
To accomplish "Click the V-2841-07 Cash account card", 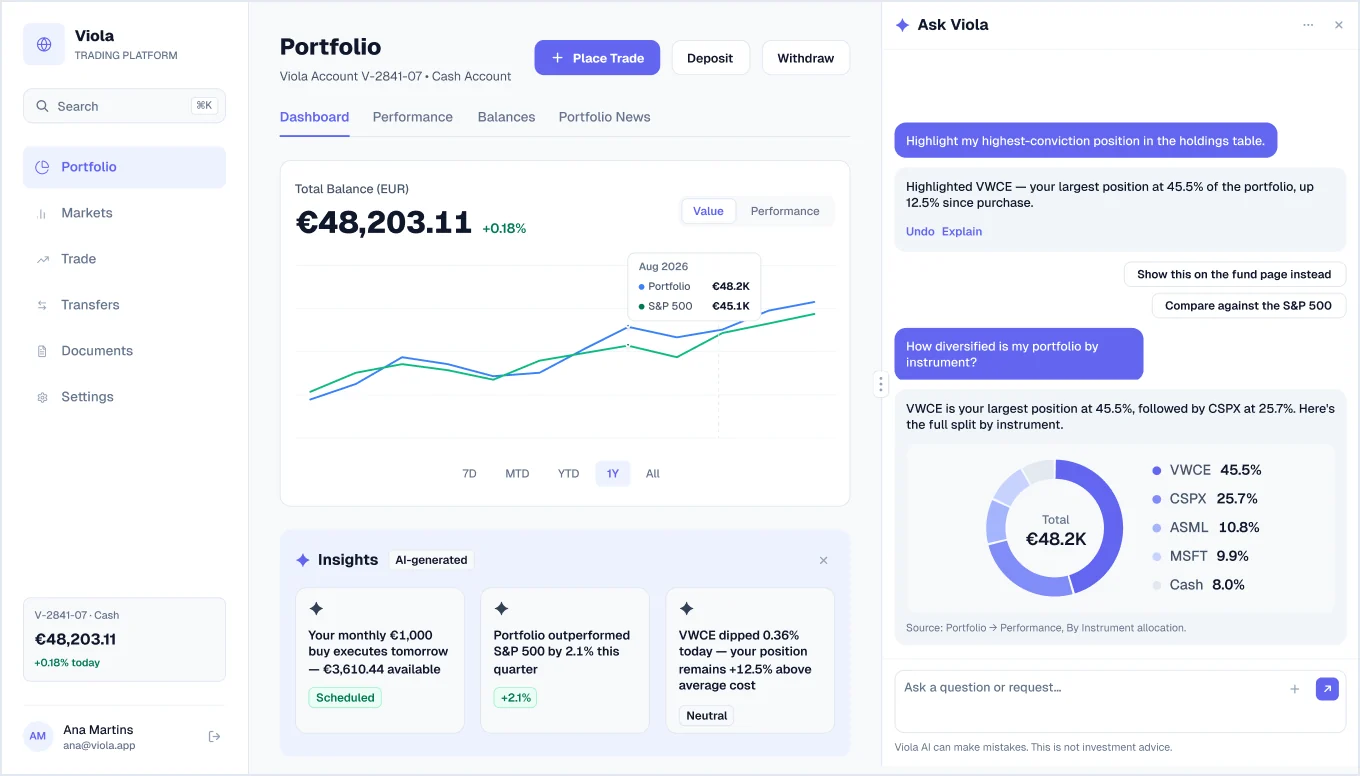I will coord(124,640).
